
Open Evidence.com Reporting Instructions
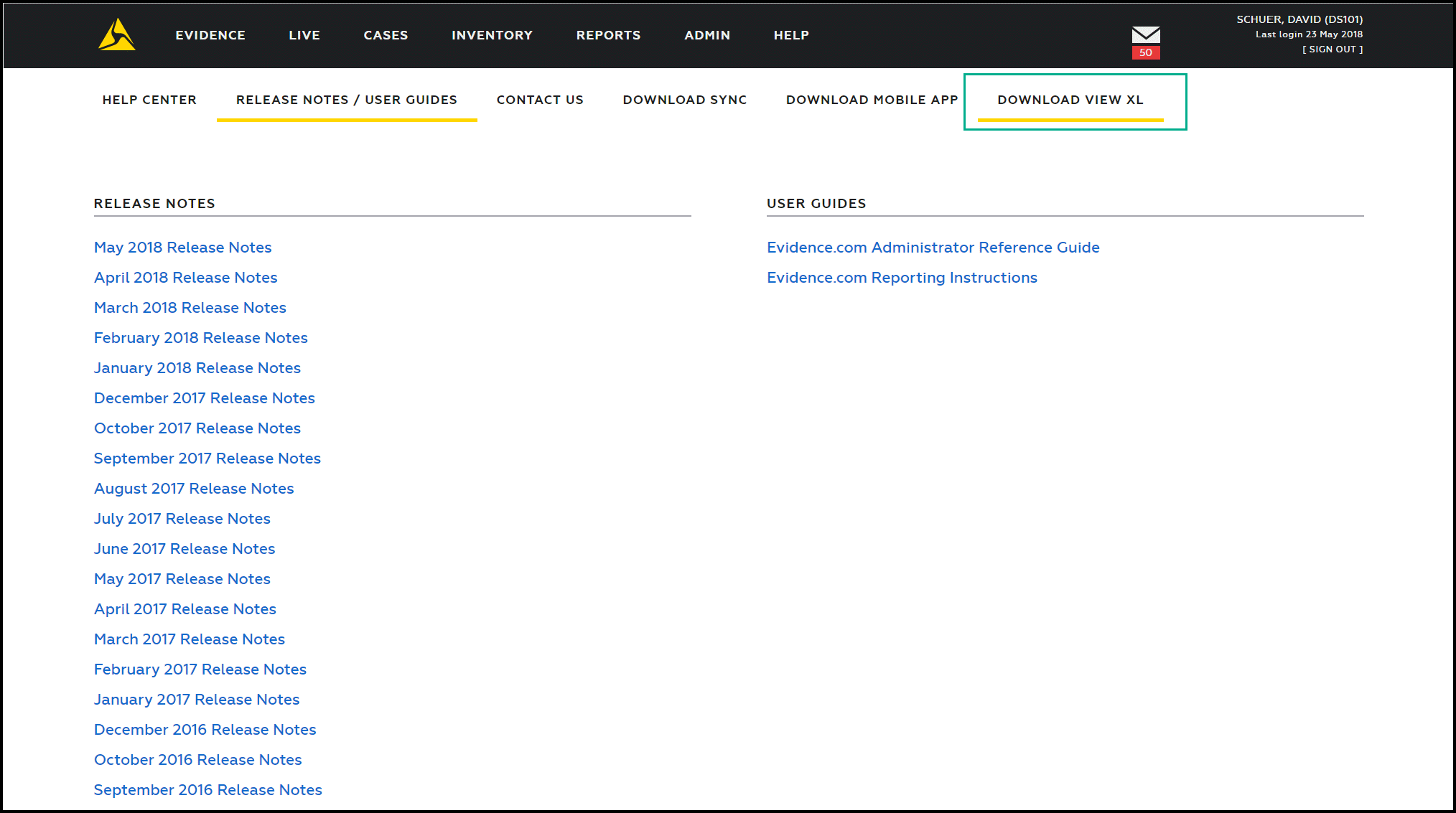point(902,277)
